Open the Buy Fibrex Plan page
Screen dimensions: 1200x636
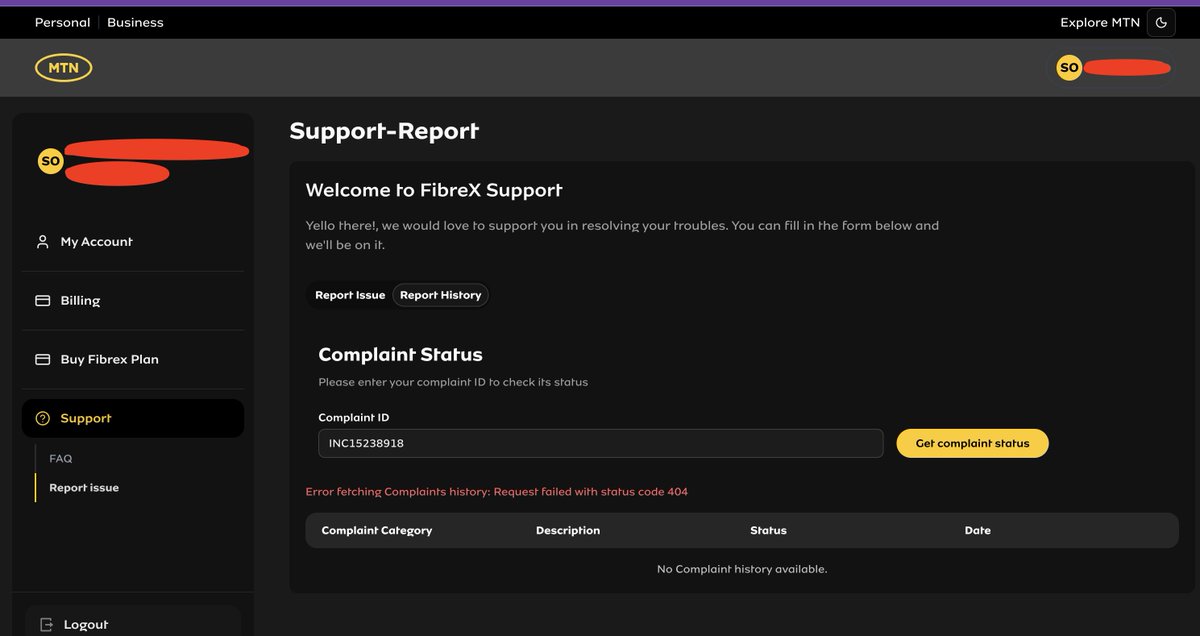[133, 359]
